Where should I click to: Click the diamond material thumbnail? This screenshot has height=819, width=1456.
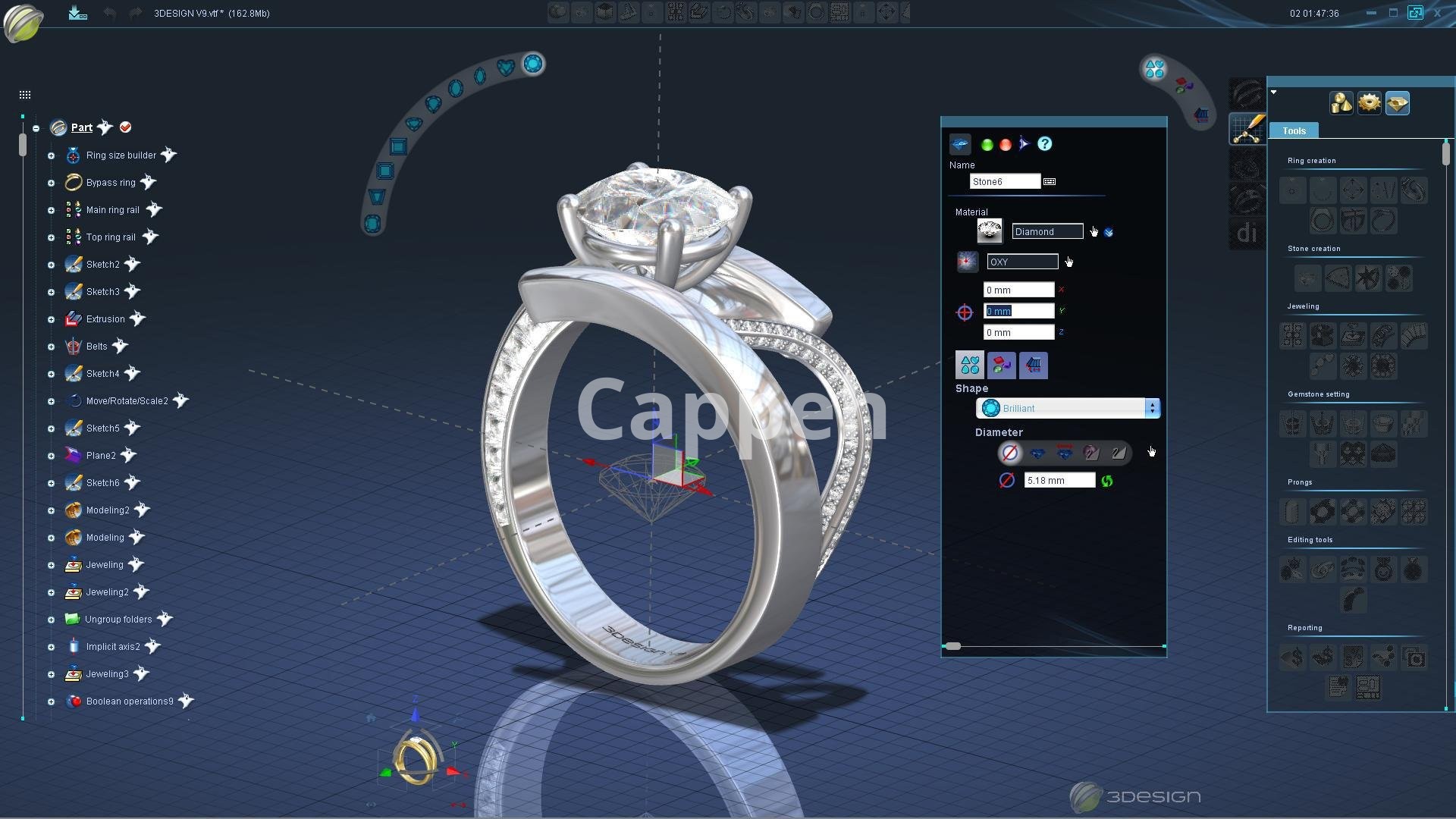point(989,231)
